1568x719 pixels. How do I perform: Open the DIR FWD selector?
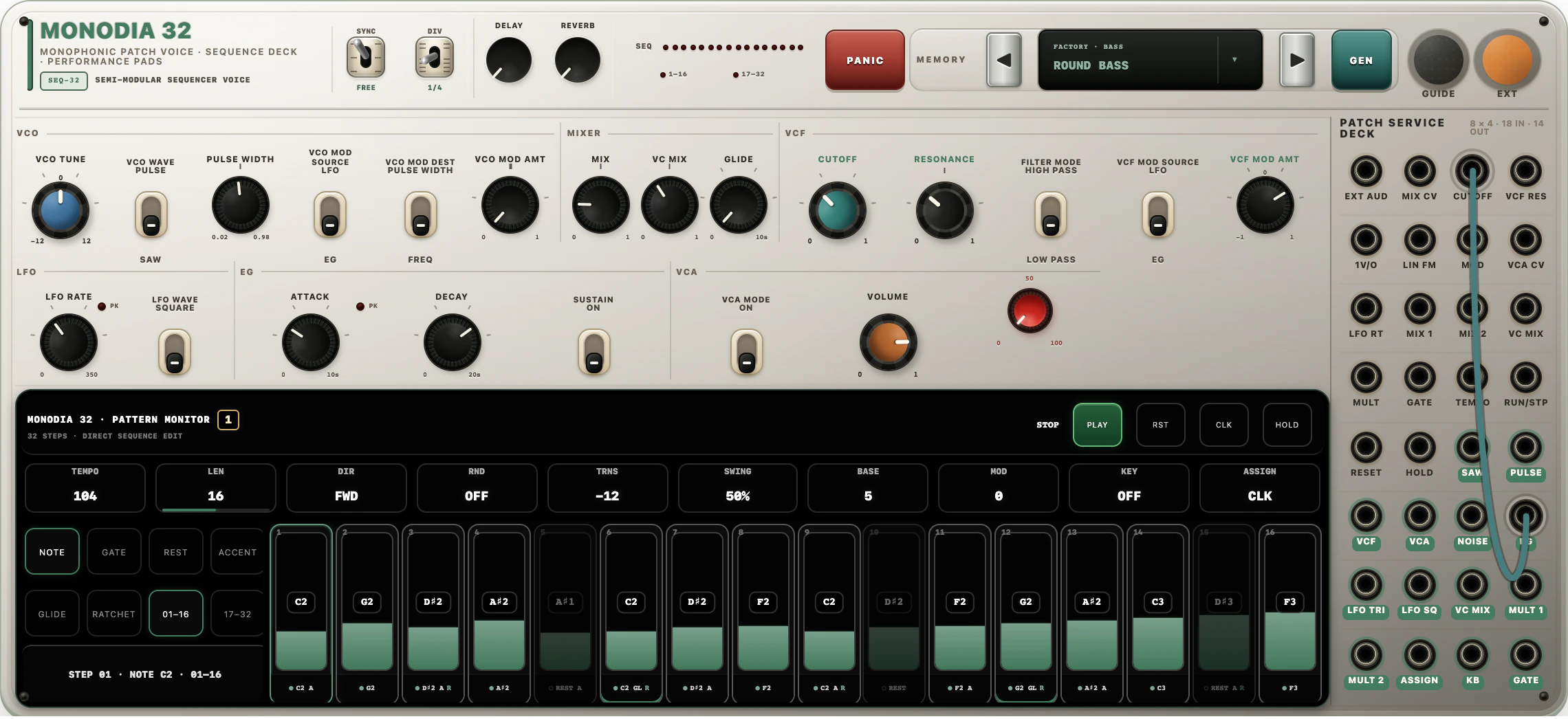coord(346,488)
